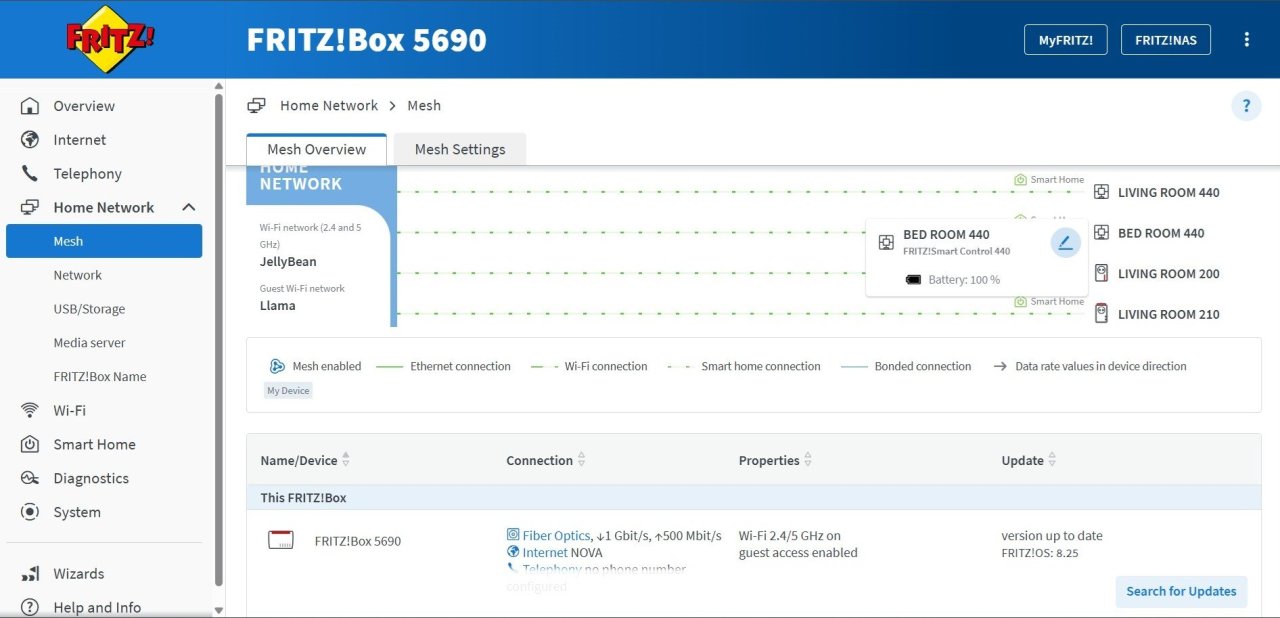Click LIVING ROOM 210 device label
This screenshot has width=1280, height=618.
[x=1169, y=314]
